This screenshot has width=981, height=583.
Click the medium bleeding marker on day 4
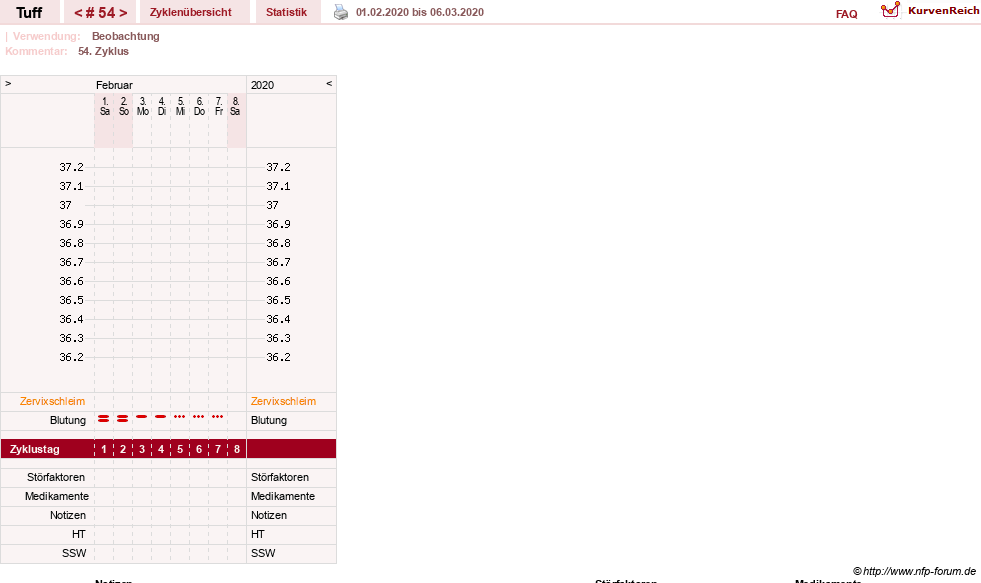pyautogui.click(x=161, y=417)
